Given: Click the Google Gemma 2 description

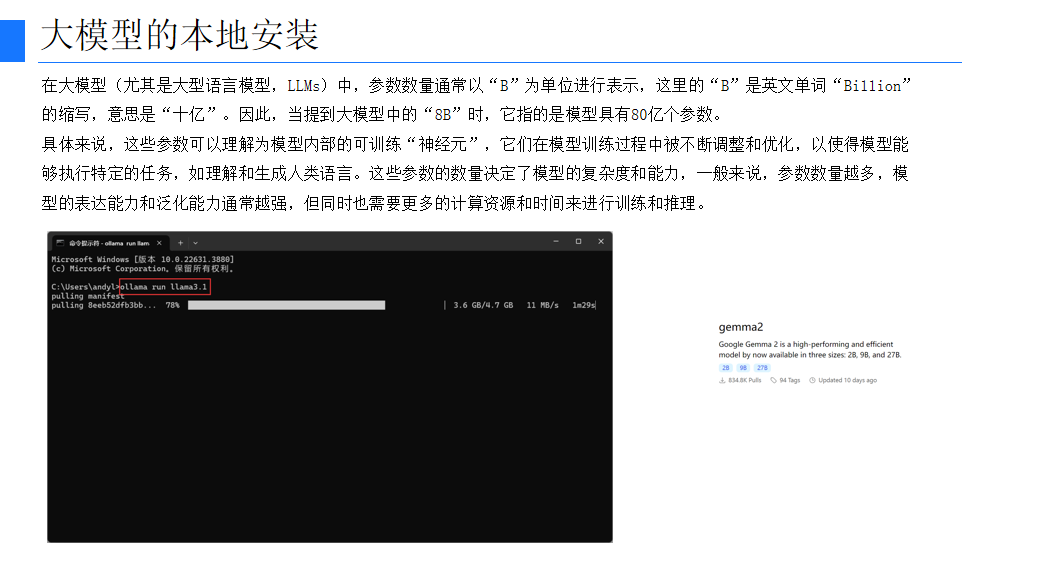Looking at the screenshot, I should tap(810, 350).
